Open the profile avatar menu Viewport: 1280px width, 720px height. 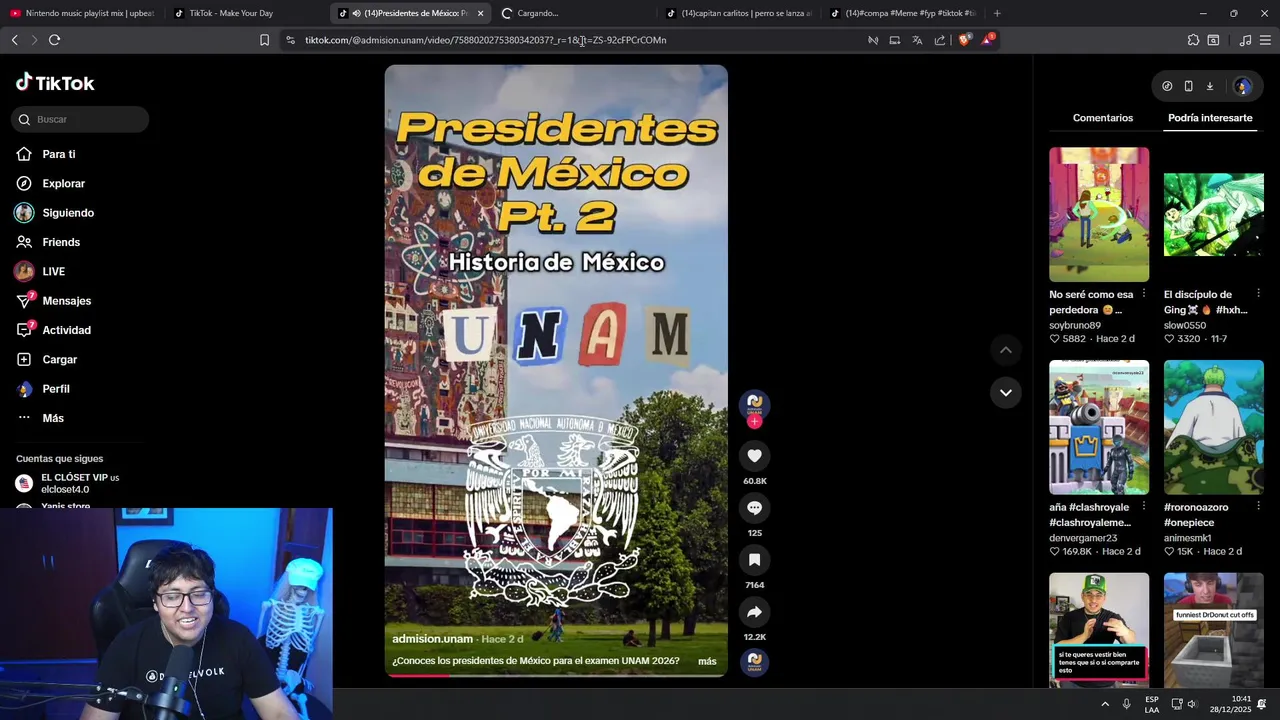pos(1242,86)
